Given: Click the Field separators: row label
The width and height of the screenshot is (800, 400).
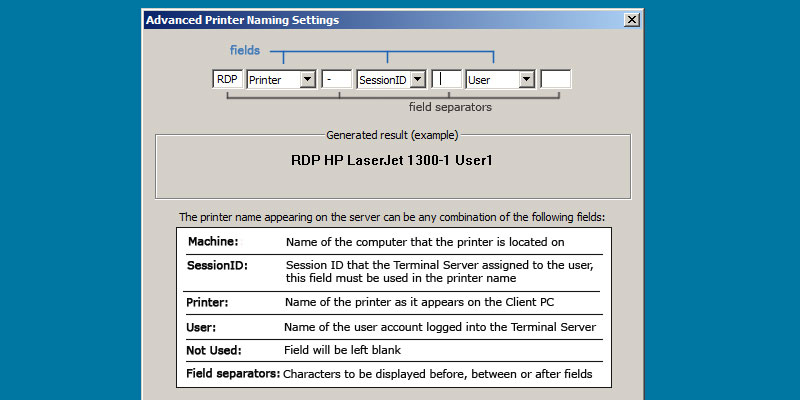Looking at the screenshot, I should point(233,374).
